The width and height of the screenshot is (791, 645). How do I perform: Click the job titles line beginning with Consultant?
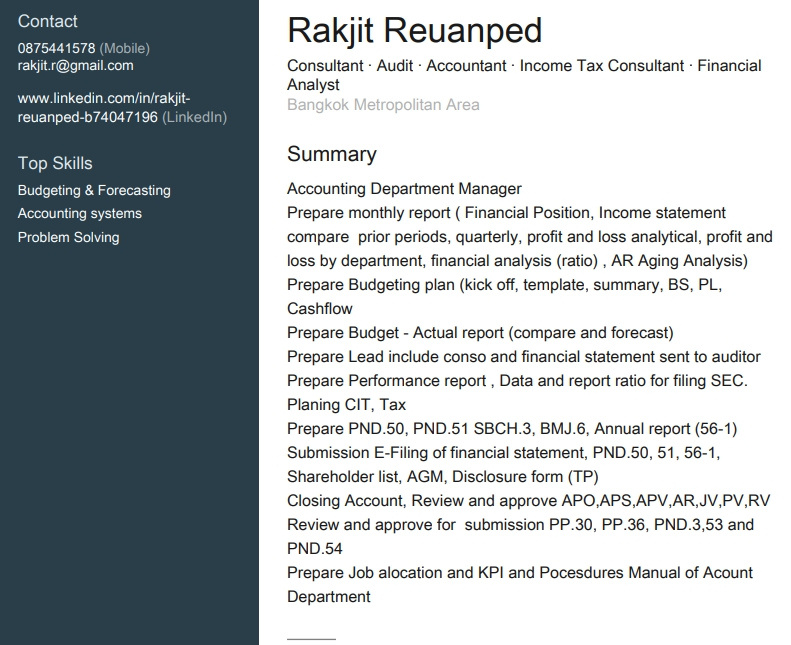[524, 75]
